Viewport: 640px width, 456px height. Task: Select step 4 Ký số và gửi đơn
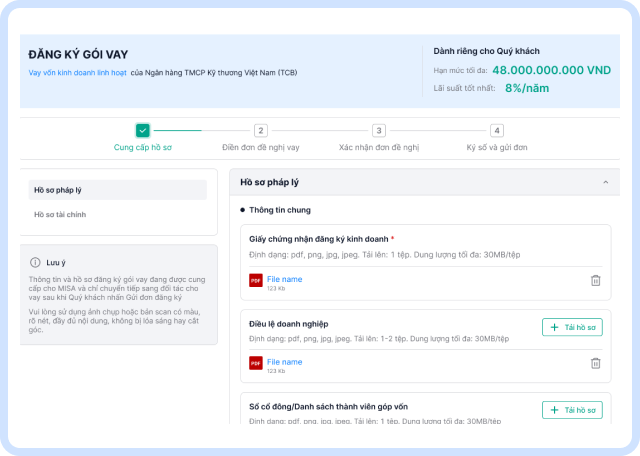[x=497, y=130]
